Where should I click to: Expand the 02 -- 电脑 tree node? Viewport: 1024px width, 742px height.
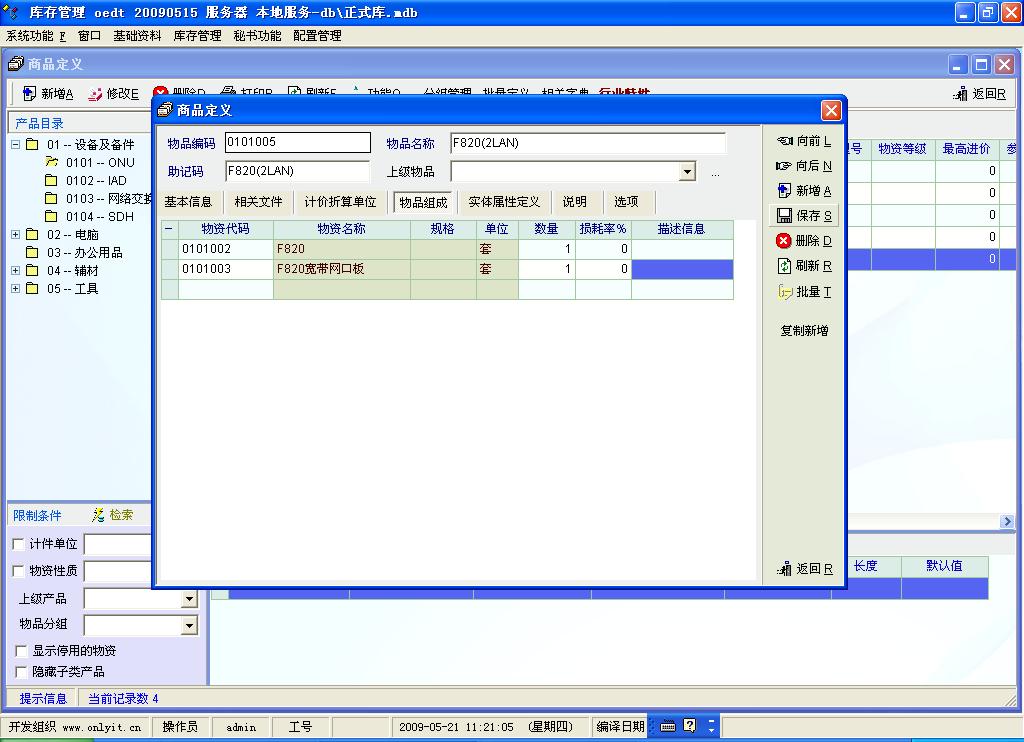click(16, 235)
